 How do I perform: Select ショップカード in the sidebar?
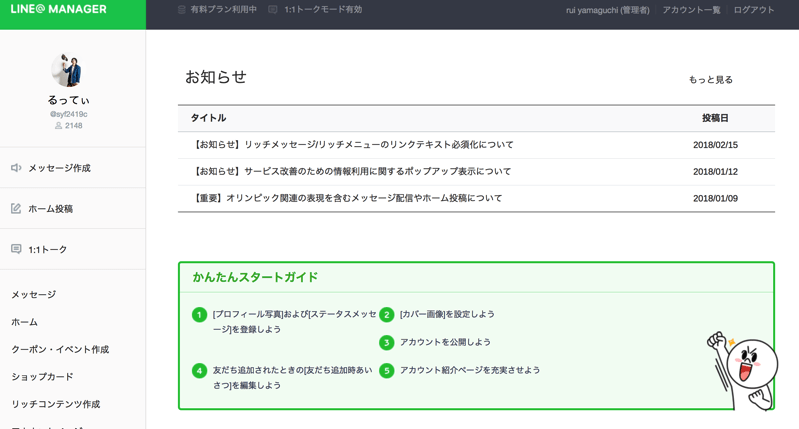(x=42, y=377)
